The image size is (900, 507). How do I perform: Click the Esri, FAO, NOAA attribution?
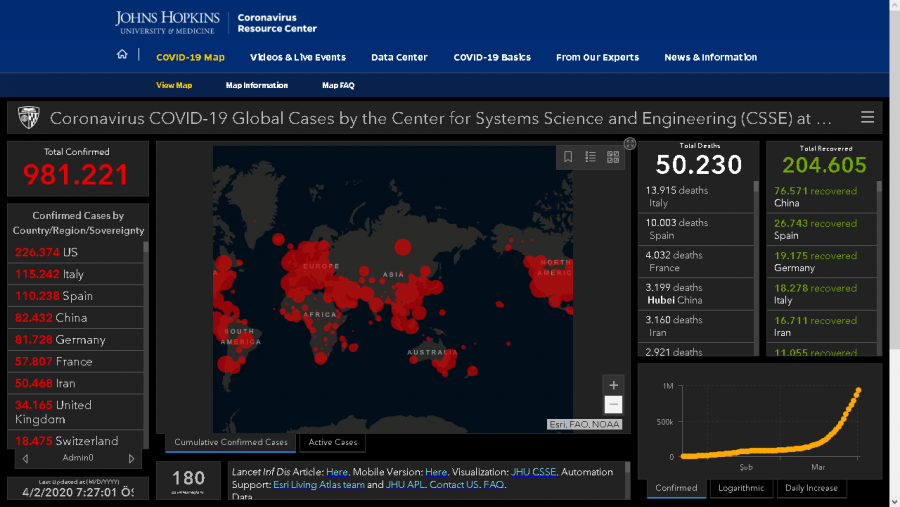[x=584, y=424]
